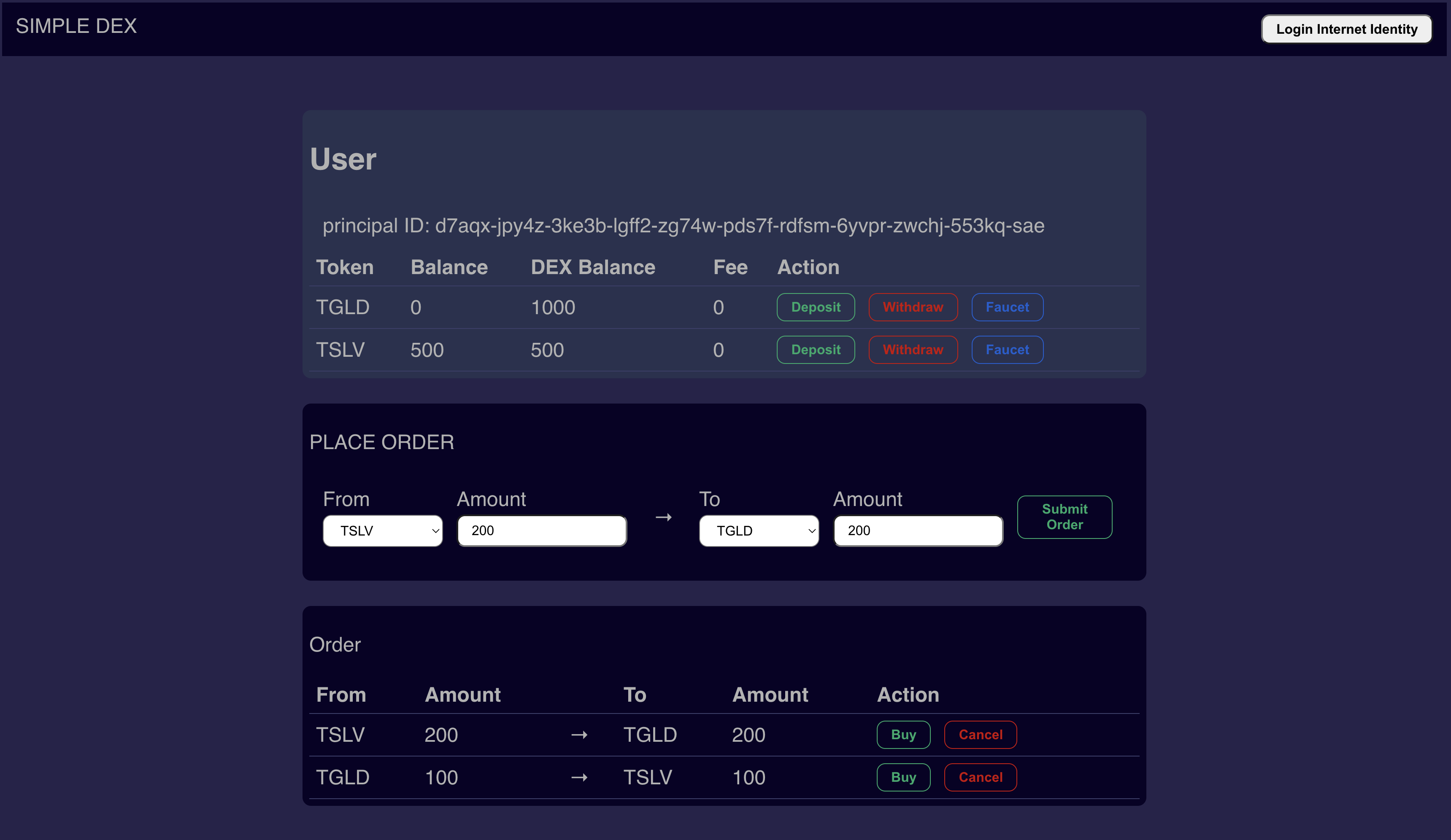Click the DEX Balance column header
This screenshot has height=840, width=1451.
click(593, 267)
